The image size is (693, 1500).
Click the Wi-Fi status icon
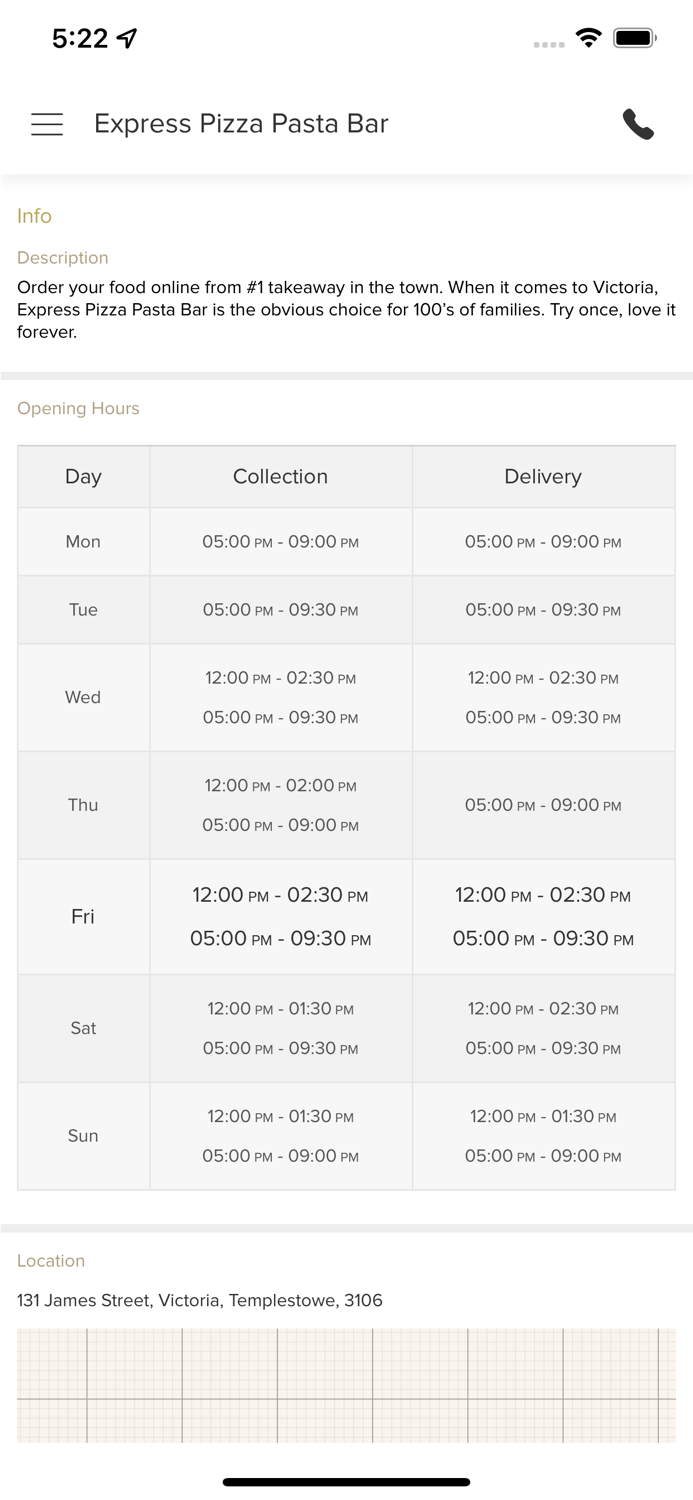point(589,39)
